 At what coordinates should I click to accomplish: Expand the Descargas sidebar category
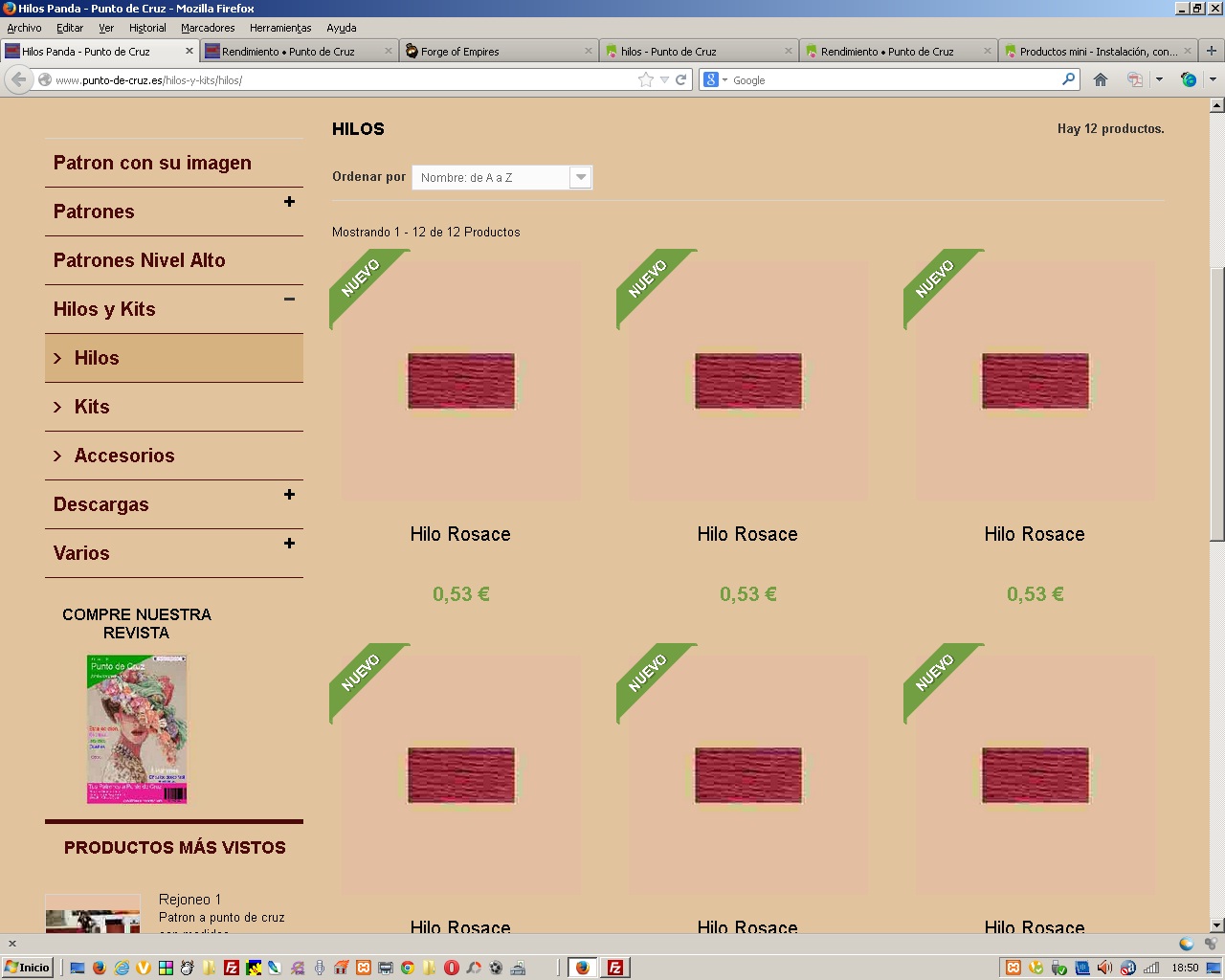[x=289, y=495]
